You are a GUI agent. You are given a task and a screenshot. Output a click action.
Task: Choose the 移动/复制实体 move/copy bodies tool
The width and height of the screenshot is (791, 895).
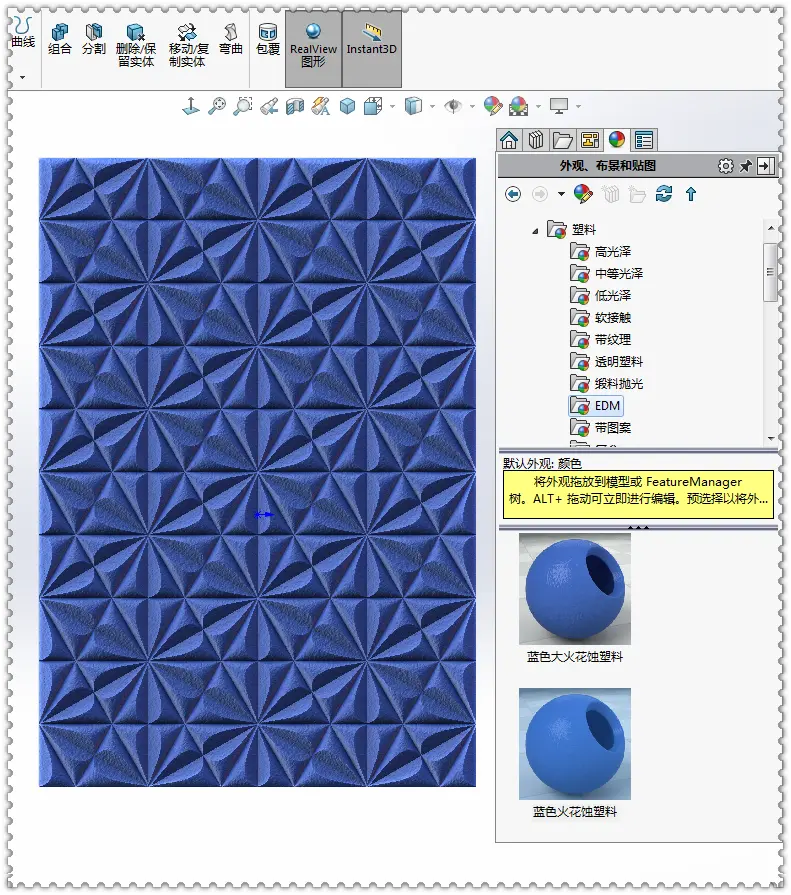(x=188, y=46)
